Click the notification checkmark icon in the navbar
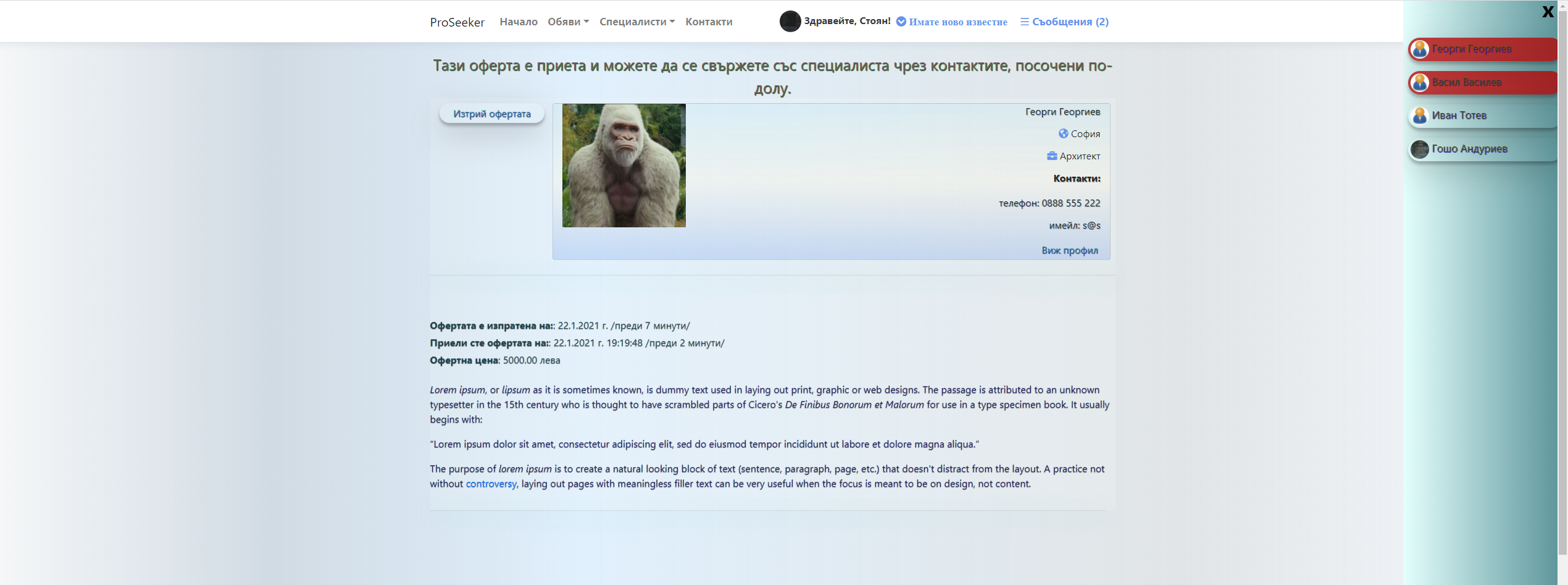 click(901, 22)
